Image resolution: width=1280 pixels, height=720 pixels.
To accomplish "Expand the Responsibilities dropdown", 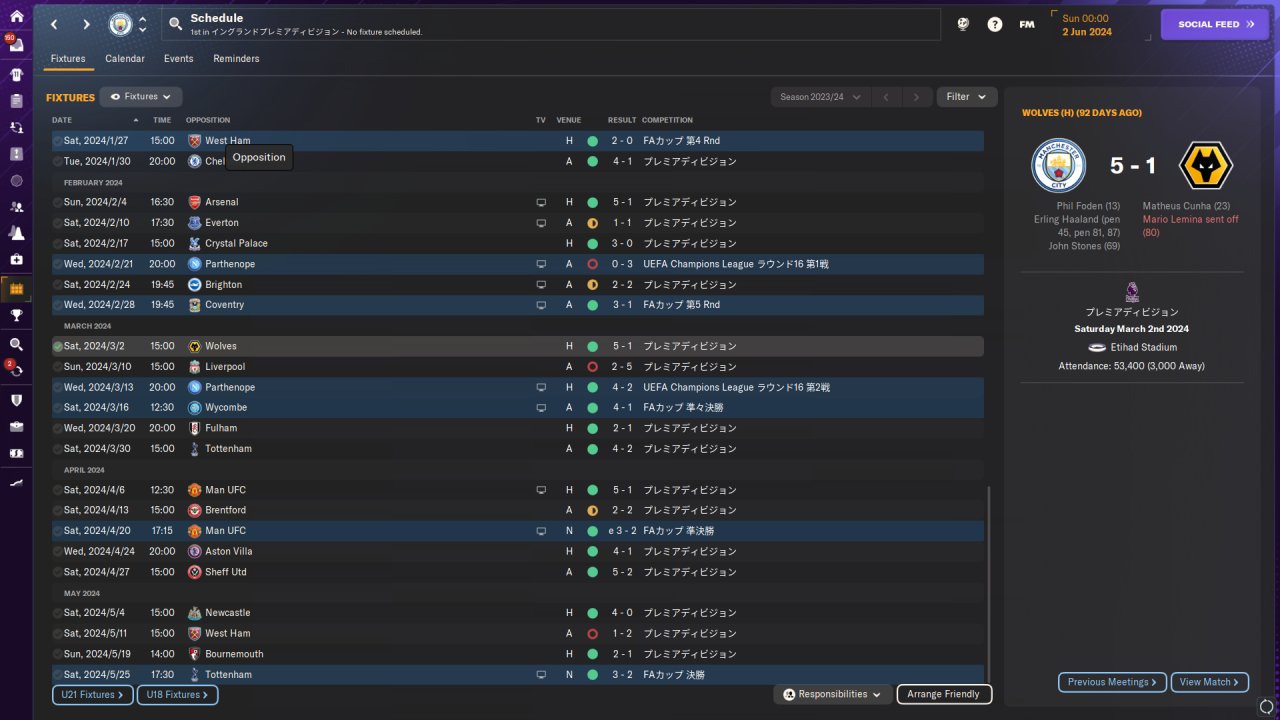I will tap(833, 694).
